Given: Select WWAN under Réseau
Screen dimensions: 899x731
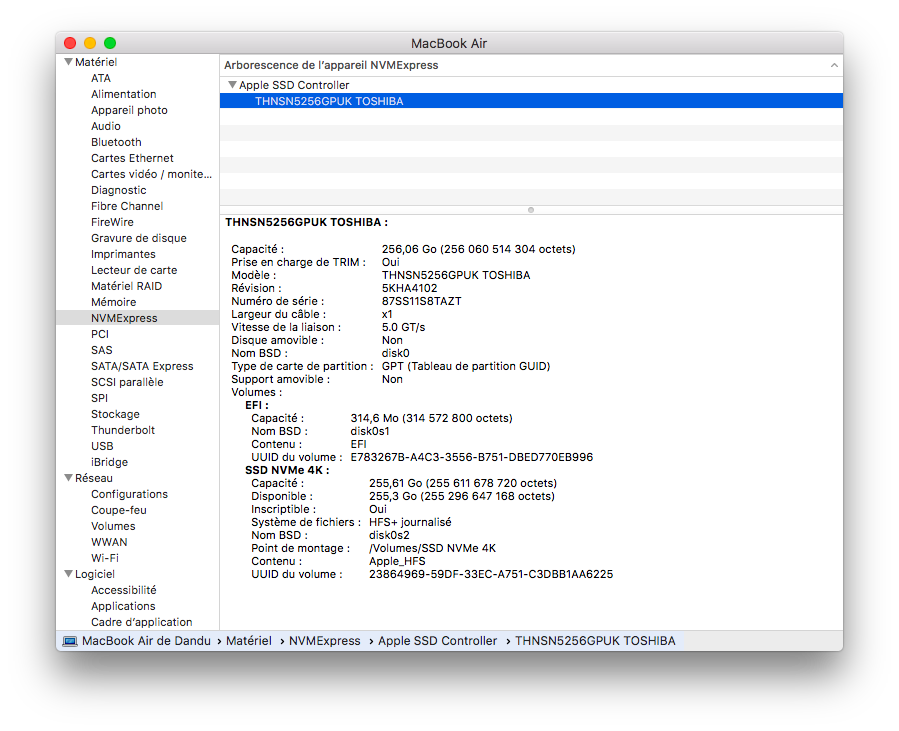Looking at the screenshot, I should (109, 543).
